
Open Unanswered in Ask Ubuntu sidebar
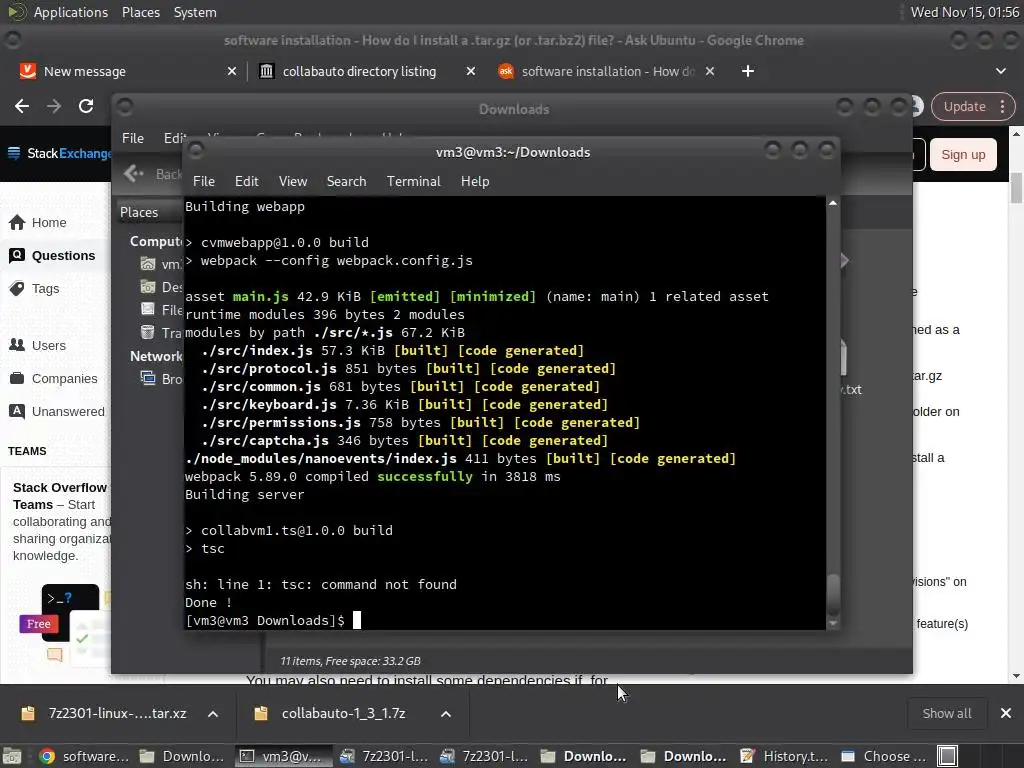[x=68, y=412]
